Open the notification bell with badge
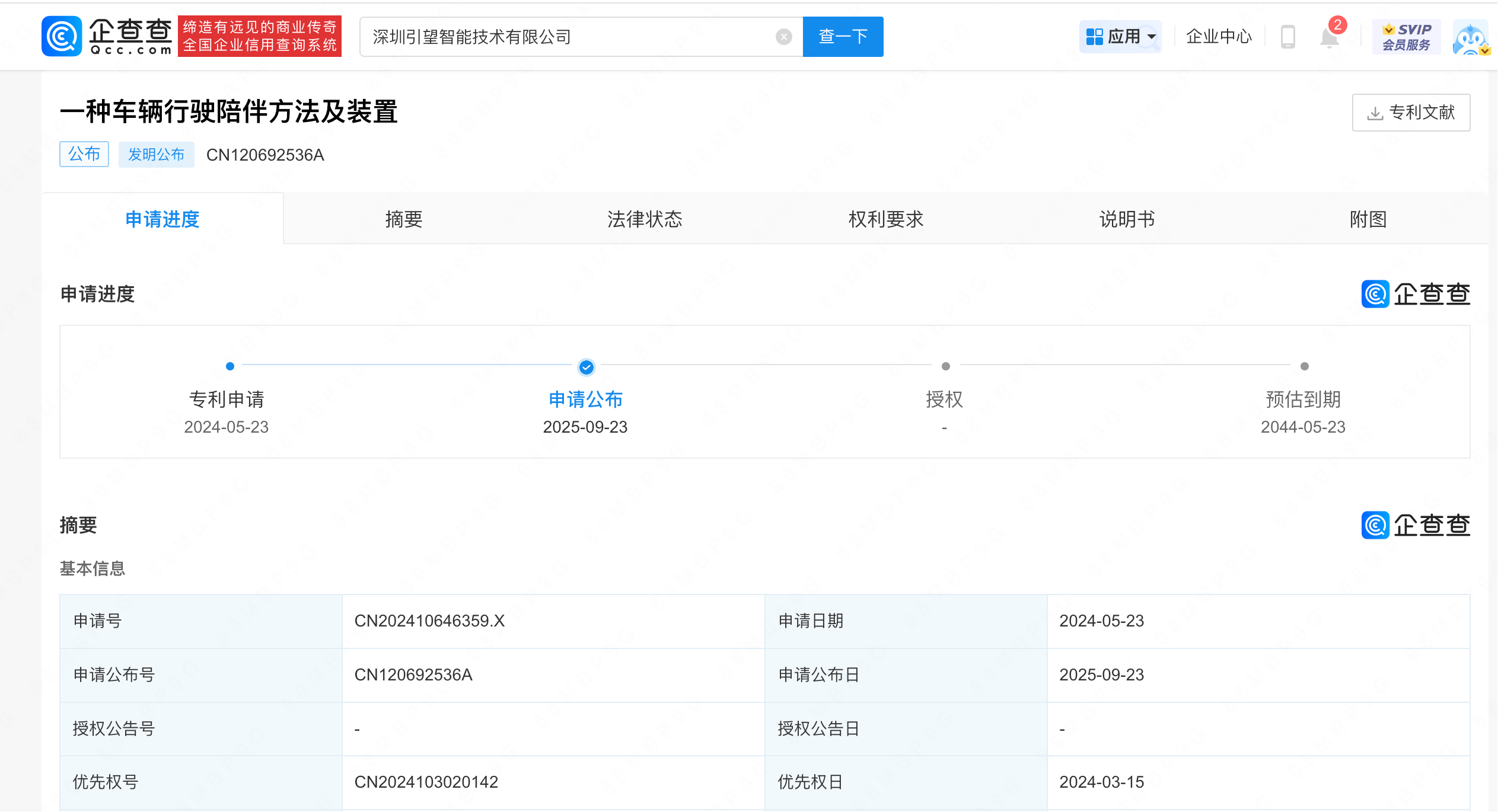This screenshot has height=812, width=1498. click(1329, 38)
